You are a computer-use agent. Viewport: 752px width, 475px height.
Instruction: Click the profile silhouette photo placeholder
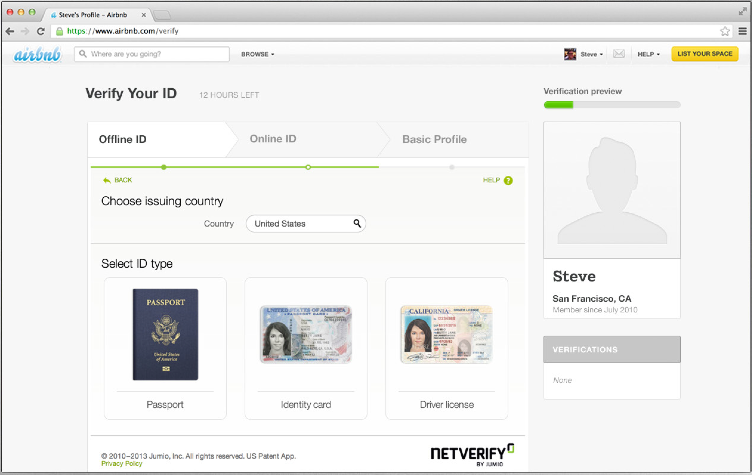[612, 190]
